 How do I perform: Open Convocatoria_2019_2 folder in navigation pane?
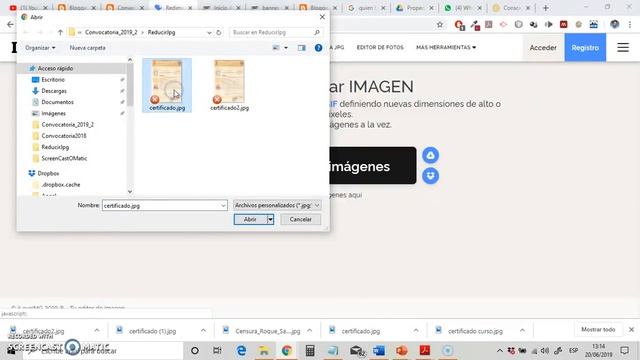tap(67, 124)
